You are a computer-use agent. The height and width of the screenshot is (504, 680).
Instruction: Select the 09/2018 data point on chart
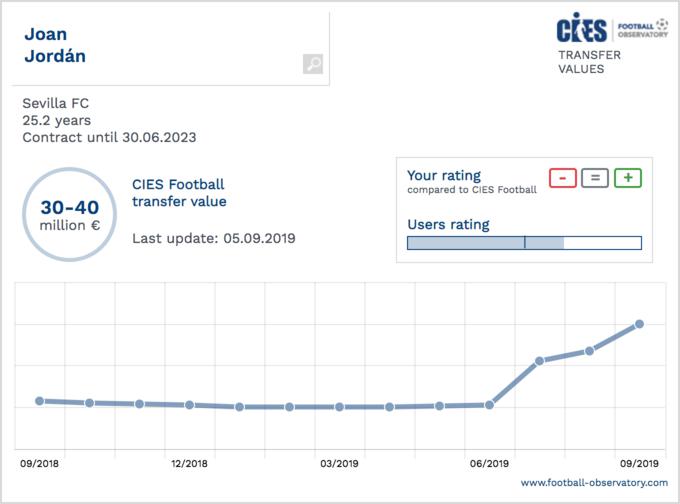[39, 401]
